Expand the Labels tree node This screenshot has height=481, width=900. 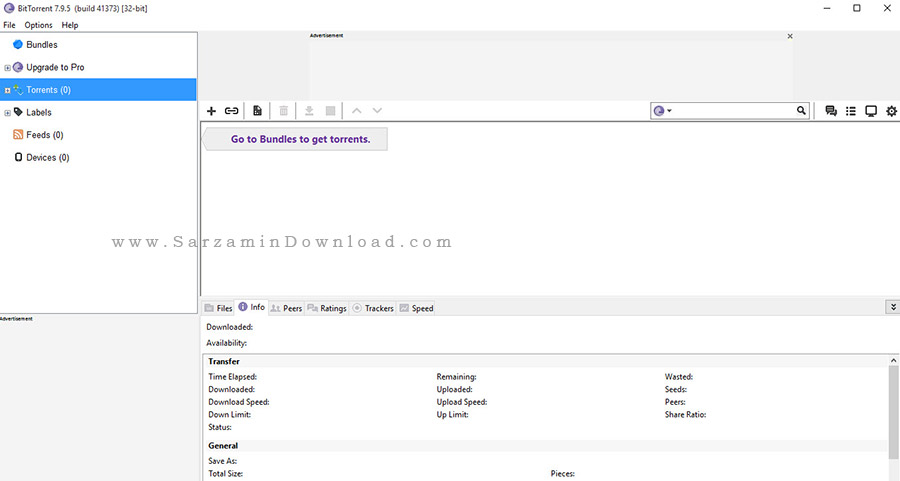7,113
